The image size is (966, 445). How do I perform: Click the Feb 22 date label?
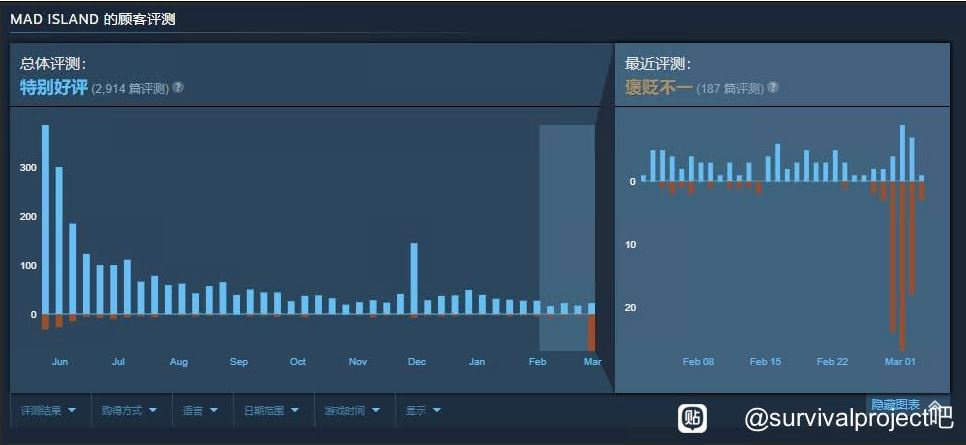[x=833, y=362]
